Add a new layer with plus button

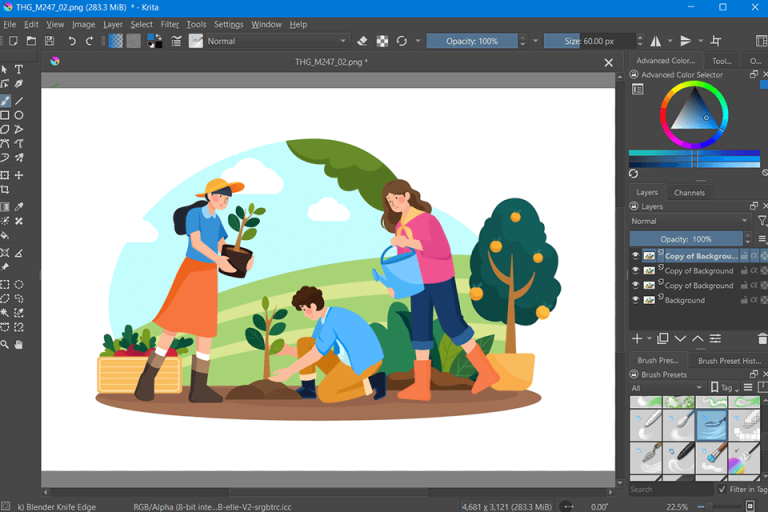coord(637,339)
